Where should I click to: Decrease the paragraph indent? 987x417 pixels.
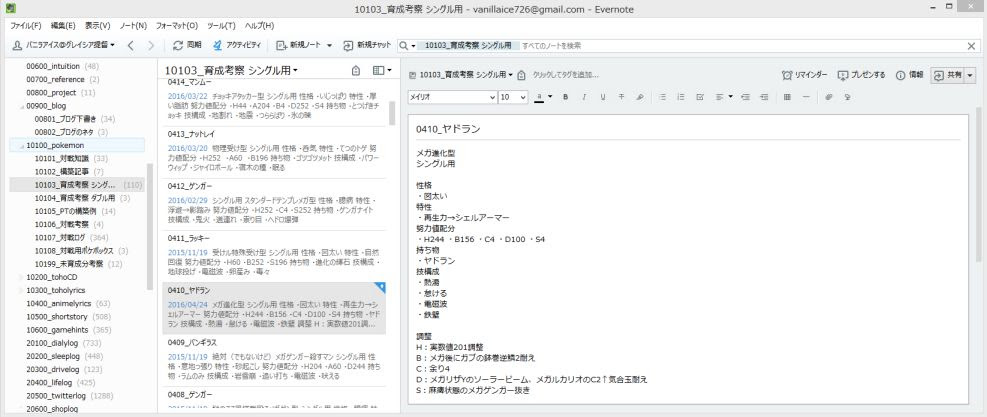tap(764, 97)
